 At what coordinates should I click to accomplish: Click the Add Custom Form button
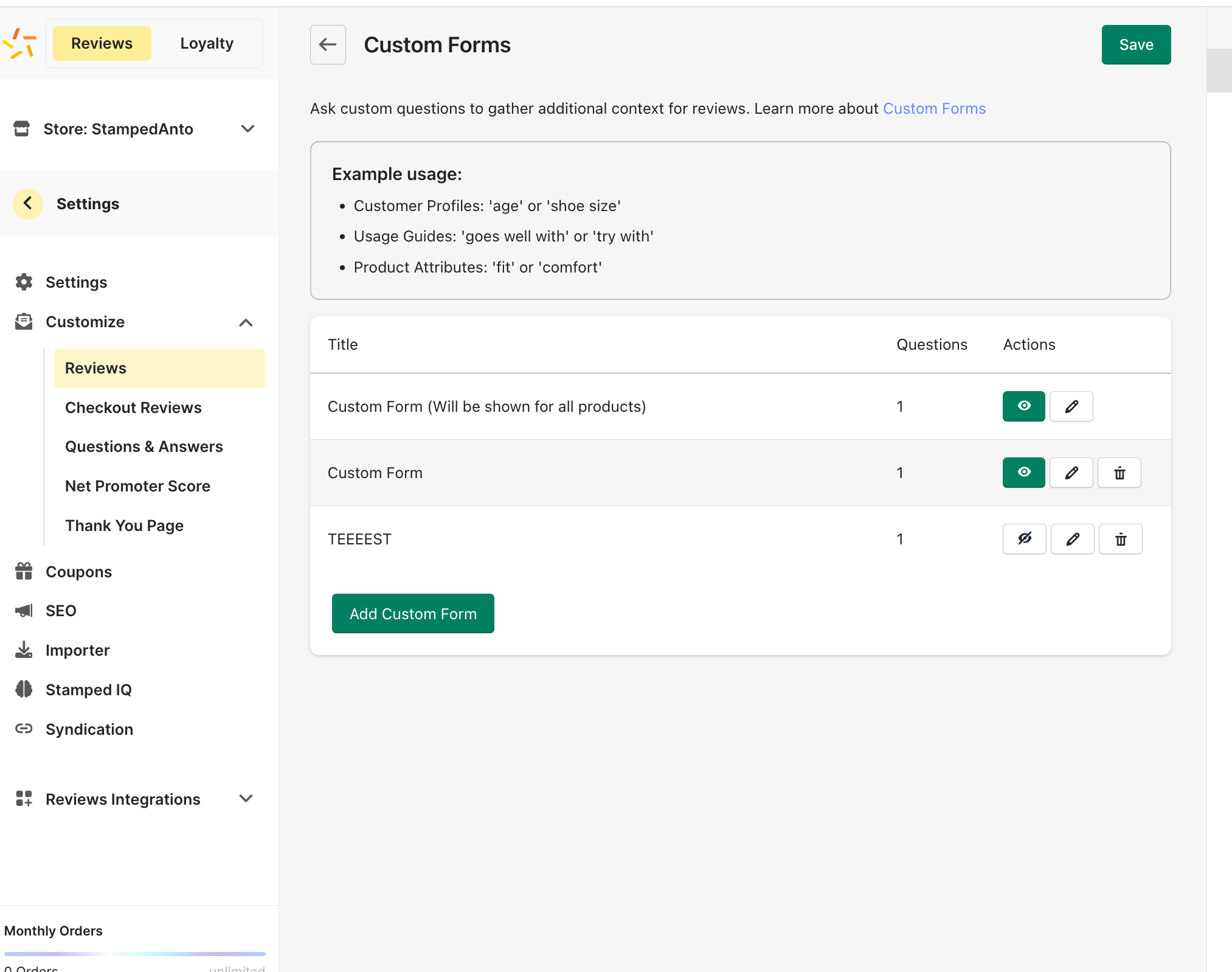pos(413,613)
